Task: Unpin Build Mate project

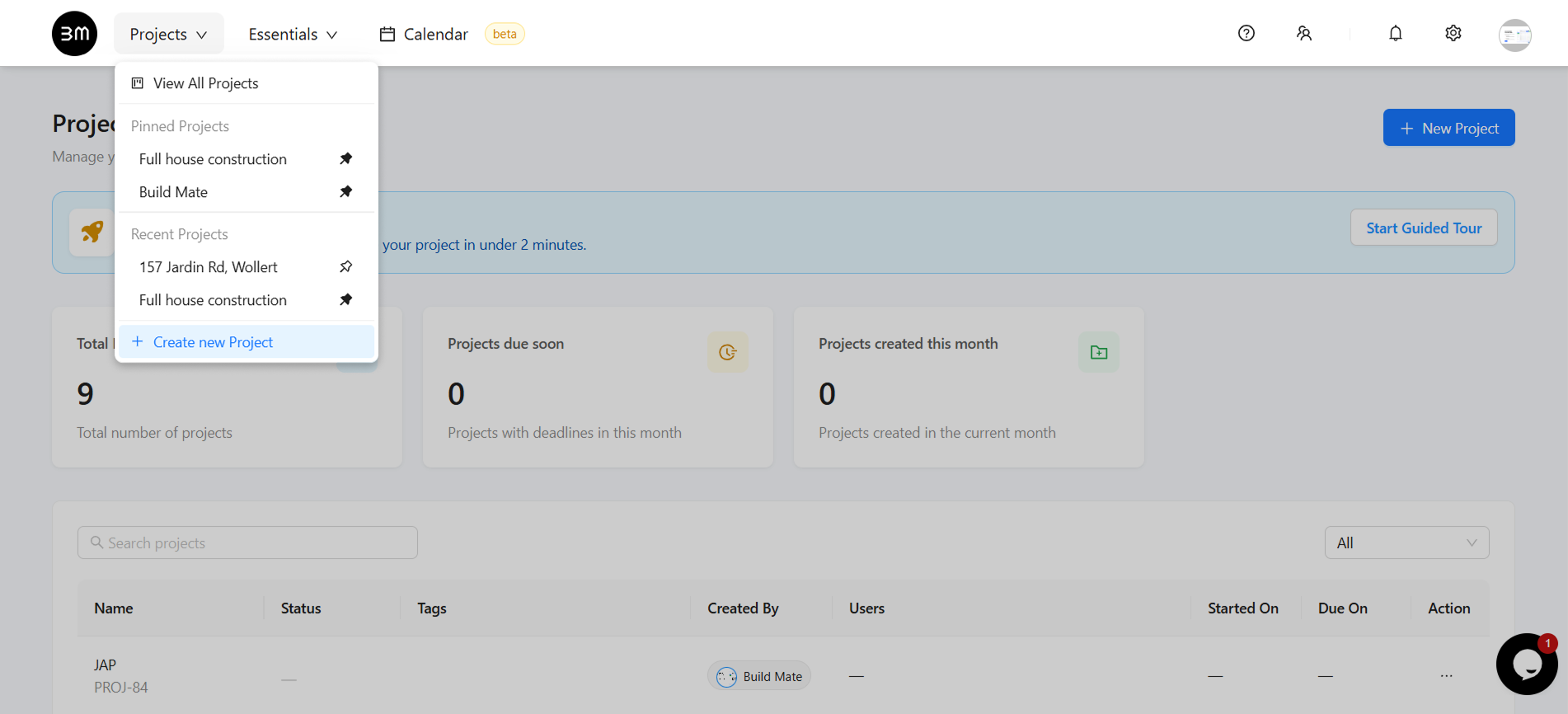Action: (x=346, y=191)
